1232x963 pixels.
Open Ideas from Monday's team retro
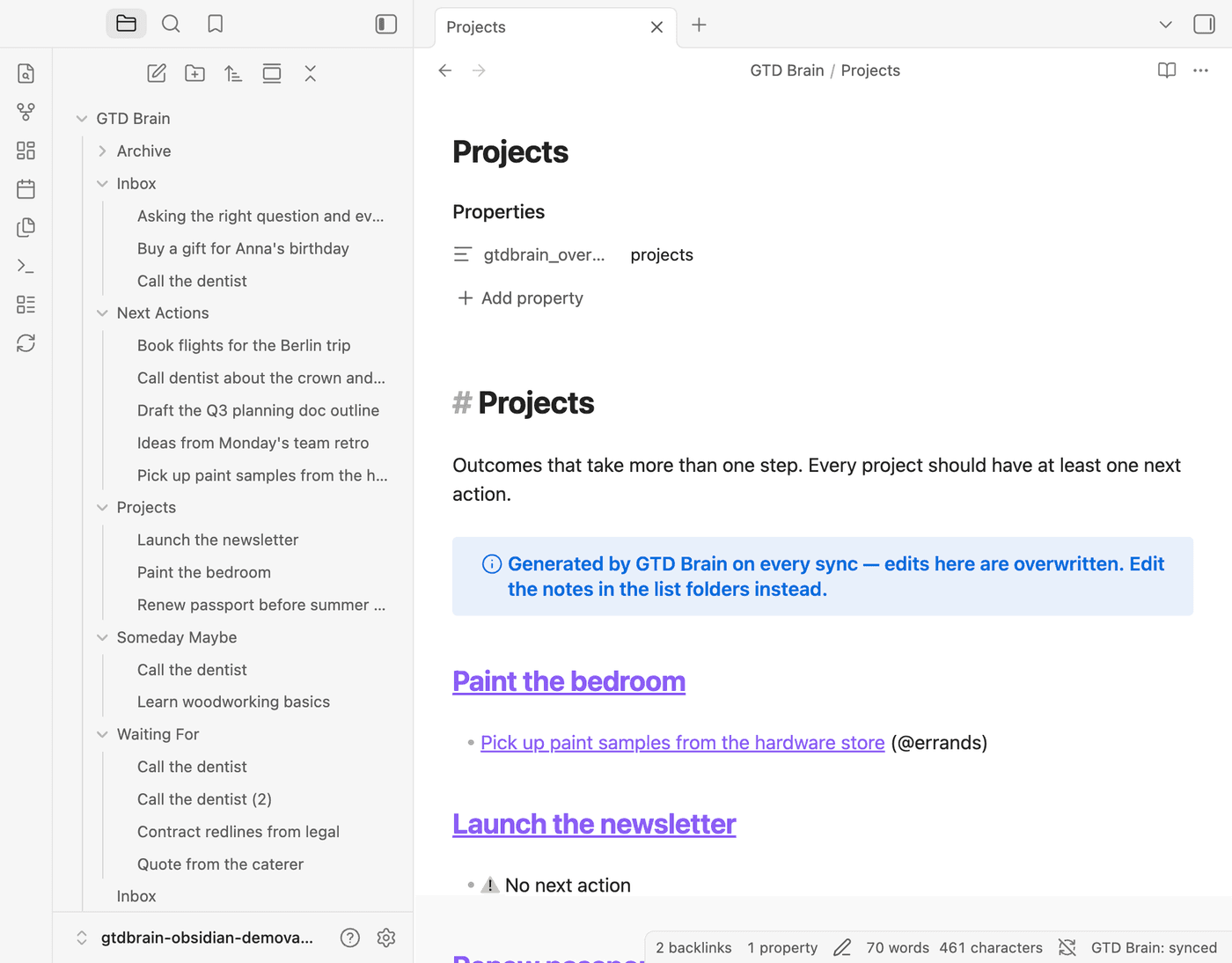coord(253,444)
